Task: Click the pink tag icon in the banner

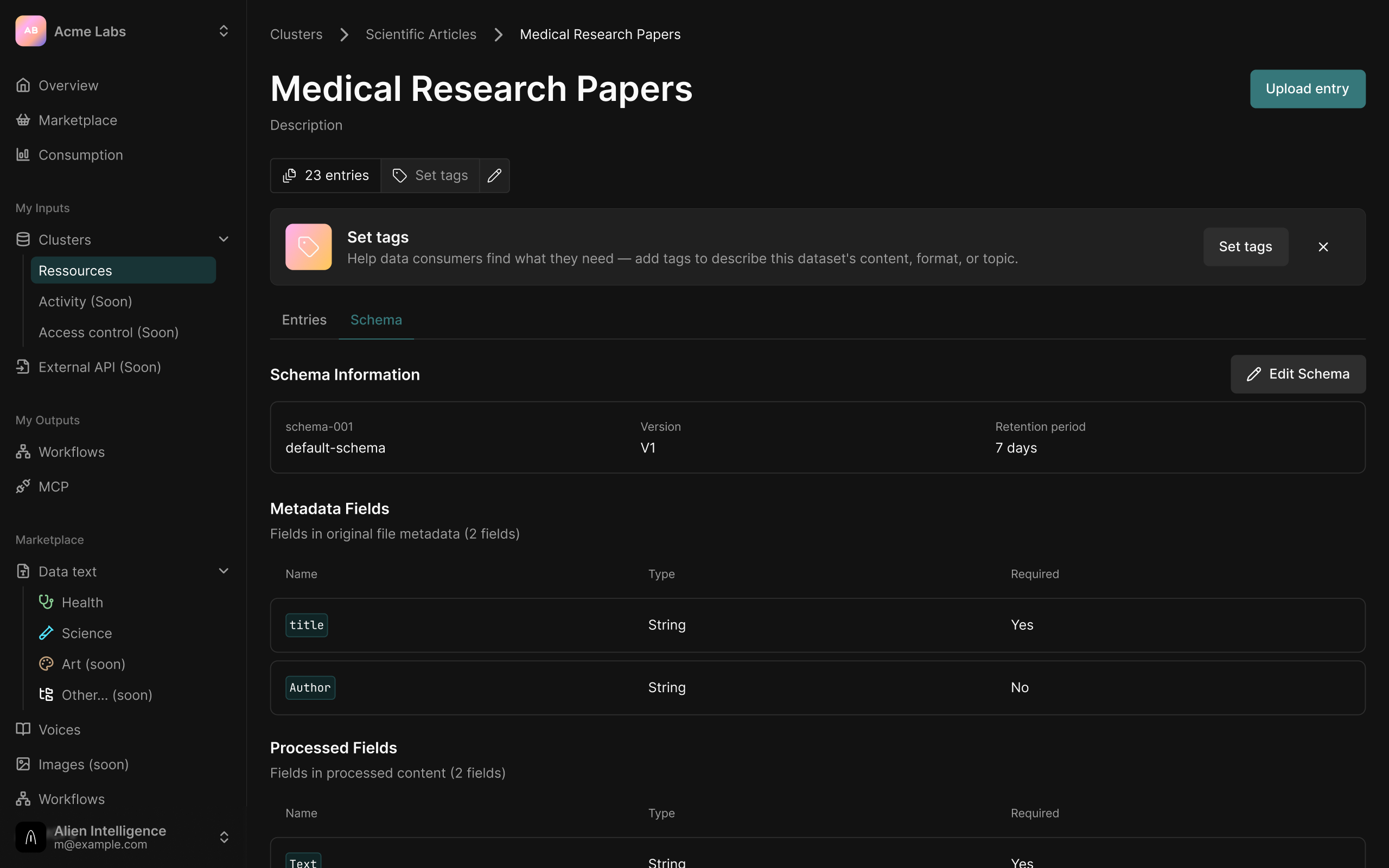Action: [308, 247]
